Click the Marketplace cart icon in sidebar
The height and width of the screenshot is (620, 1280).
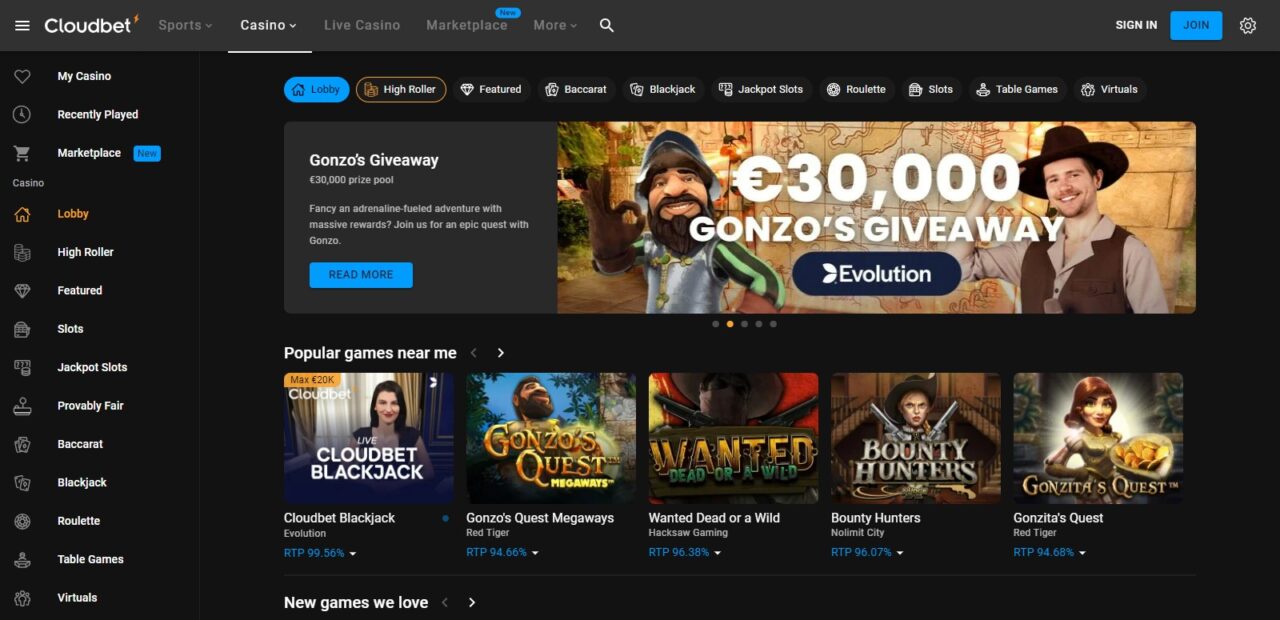tap(22, 153)
